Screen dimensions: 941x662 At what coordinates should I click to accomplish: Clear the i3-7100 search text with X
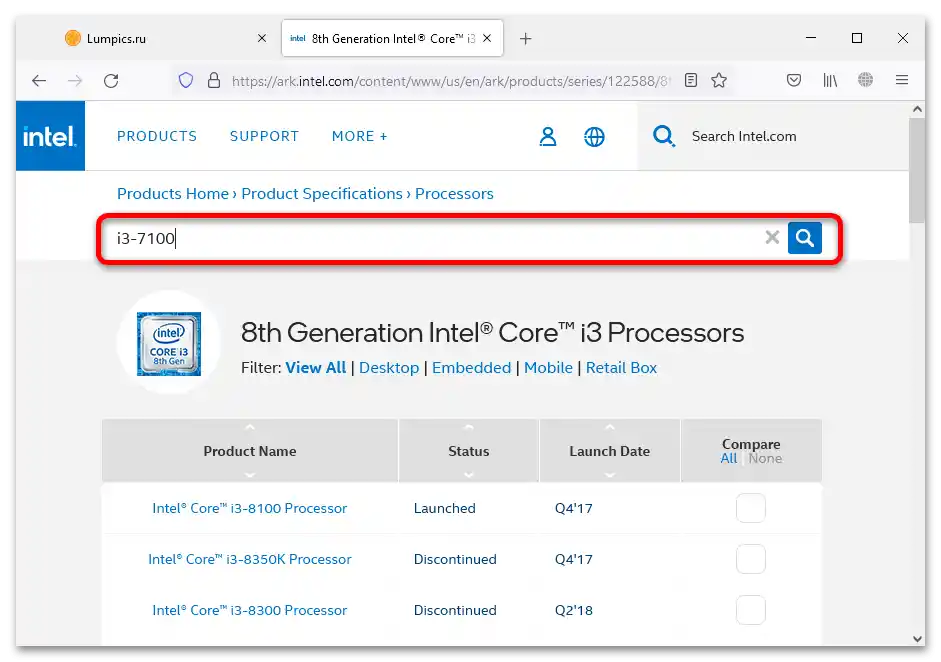pyautogui.click(x=772, y=238)
